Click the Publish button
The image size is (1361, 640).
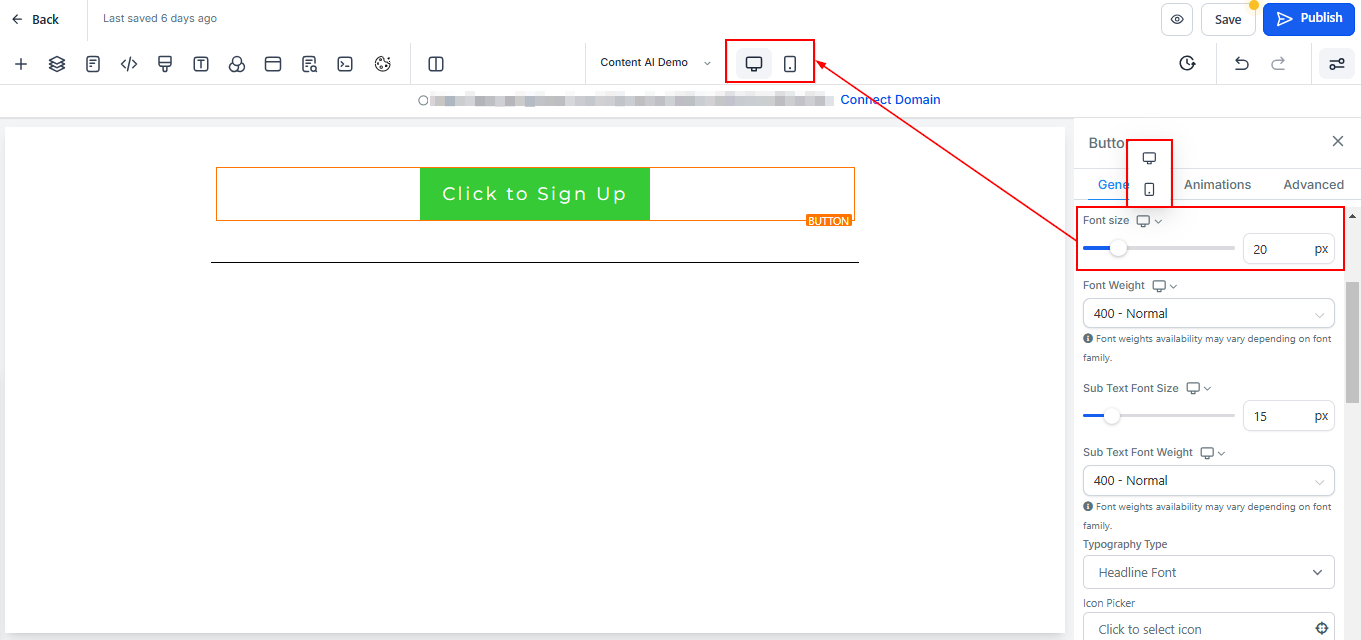point(1308,19)
